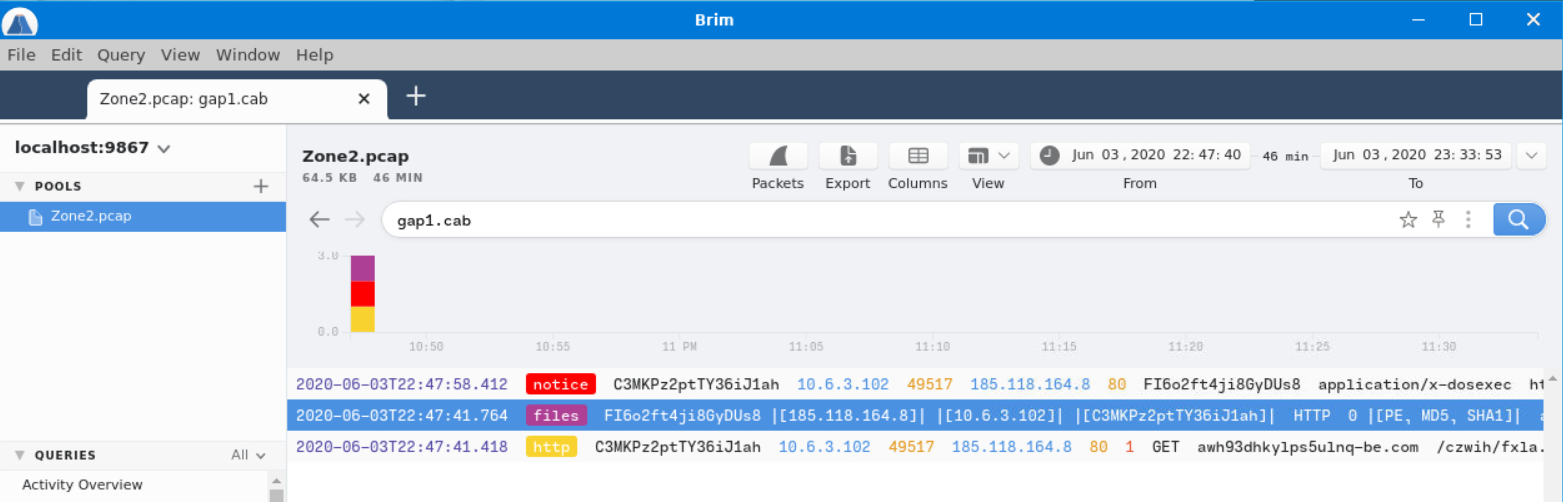
Task: Click host awh93dhkylps5ulnq-be.com in http row
Action: (x=1308, y=447)
